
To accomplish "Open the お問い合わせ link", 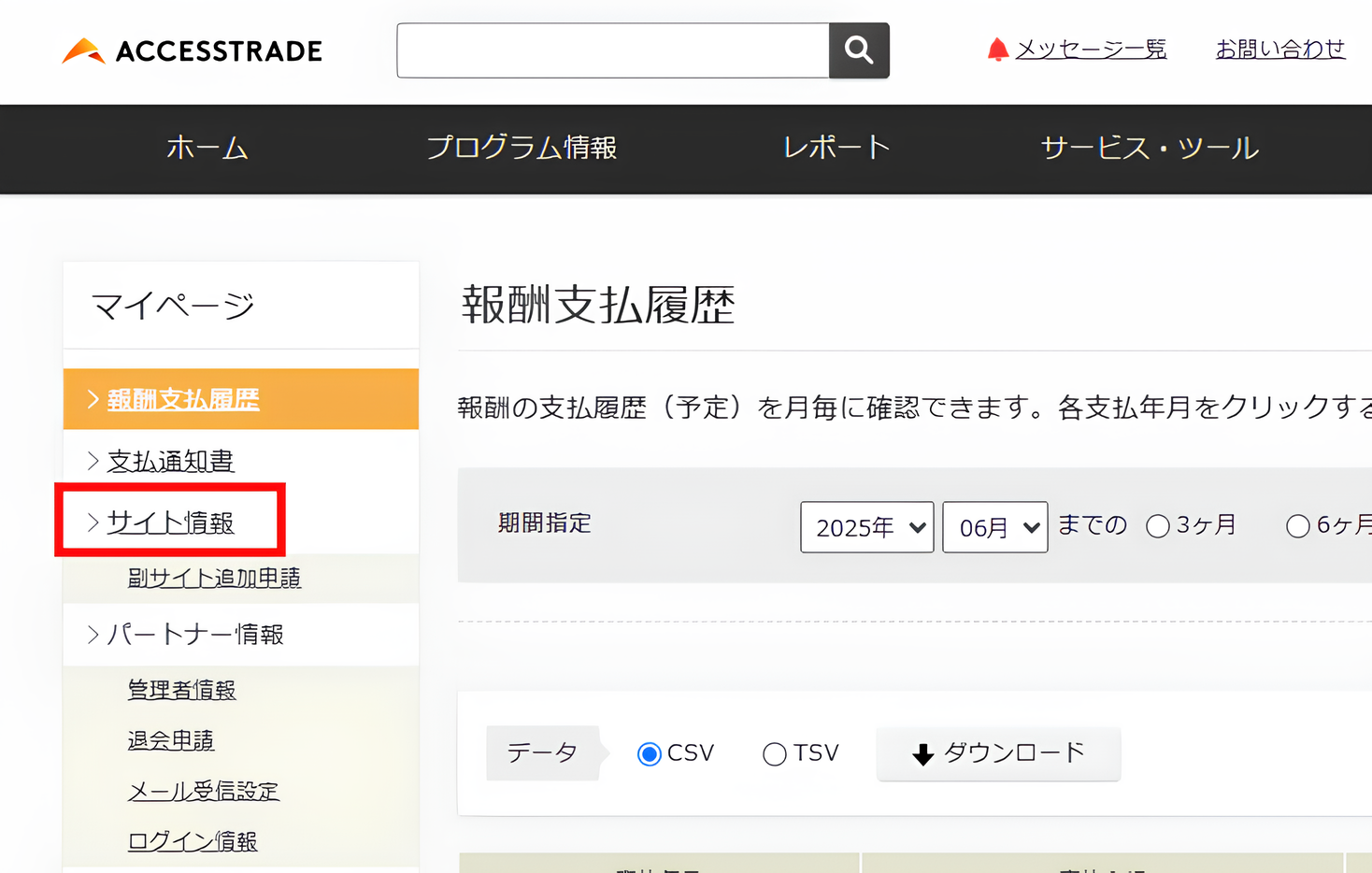I will coord(1279,49).
